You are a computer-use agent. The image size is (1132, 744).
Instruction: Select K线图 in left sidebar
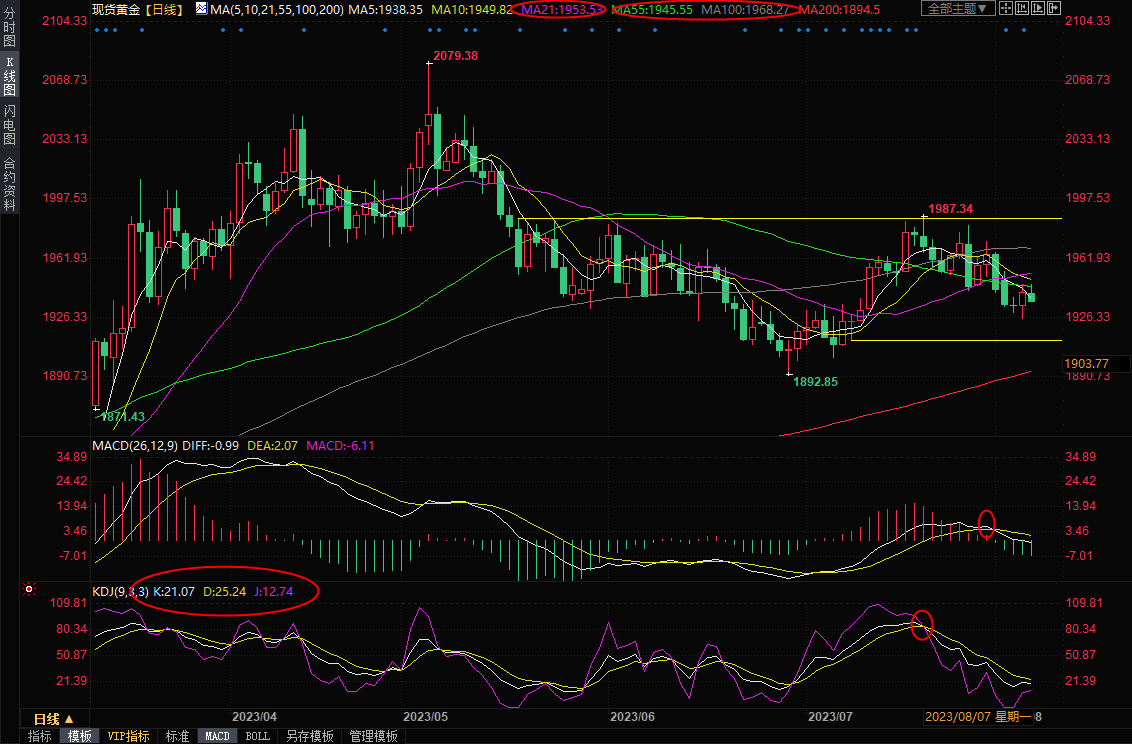[x=9, y=76]
